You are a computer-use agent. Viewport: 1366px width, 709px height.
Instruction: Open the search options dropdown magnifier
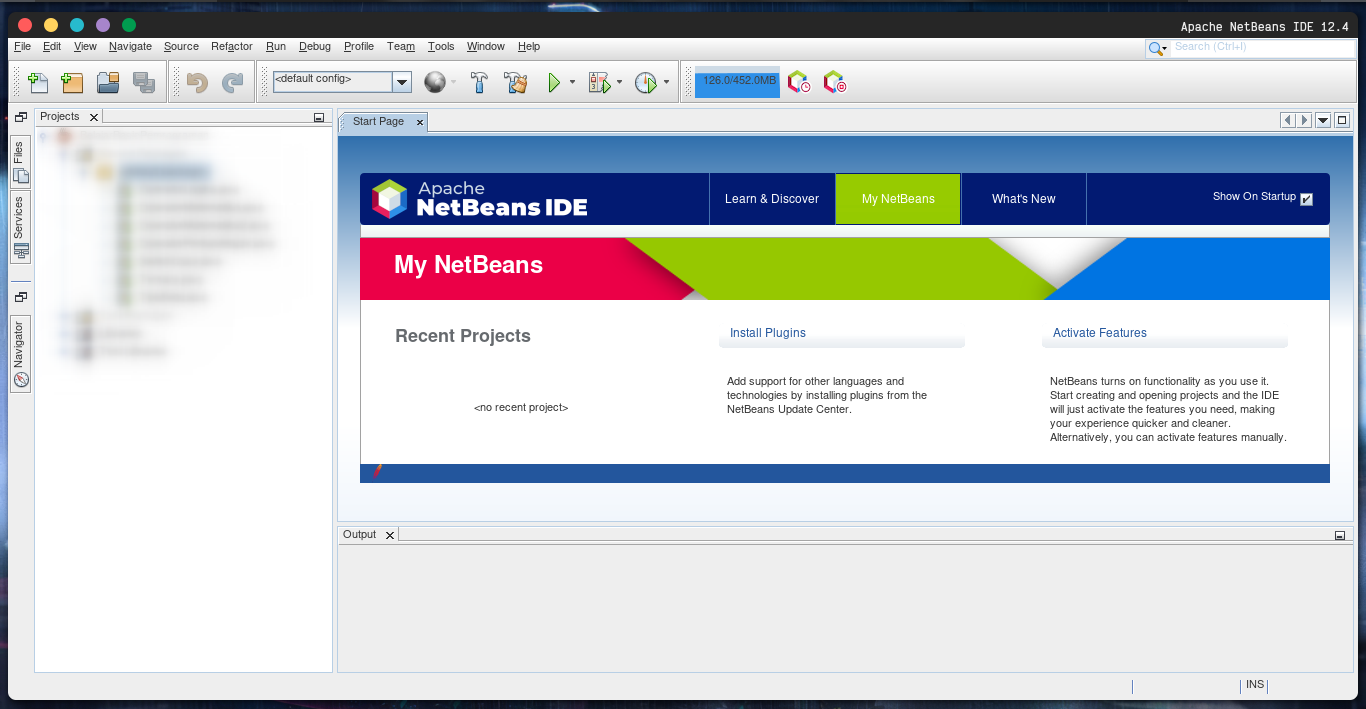pos(1158,48)
